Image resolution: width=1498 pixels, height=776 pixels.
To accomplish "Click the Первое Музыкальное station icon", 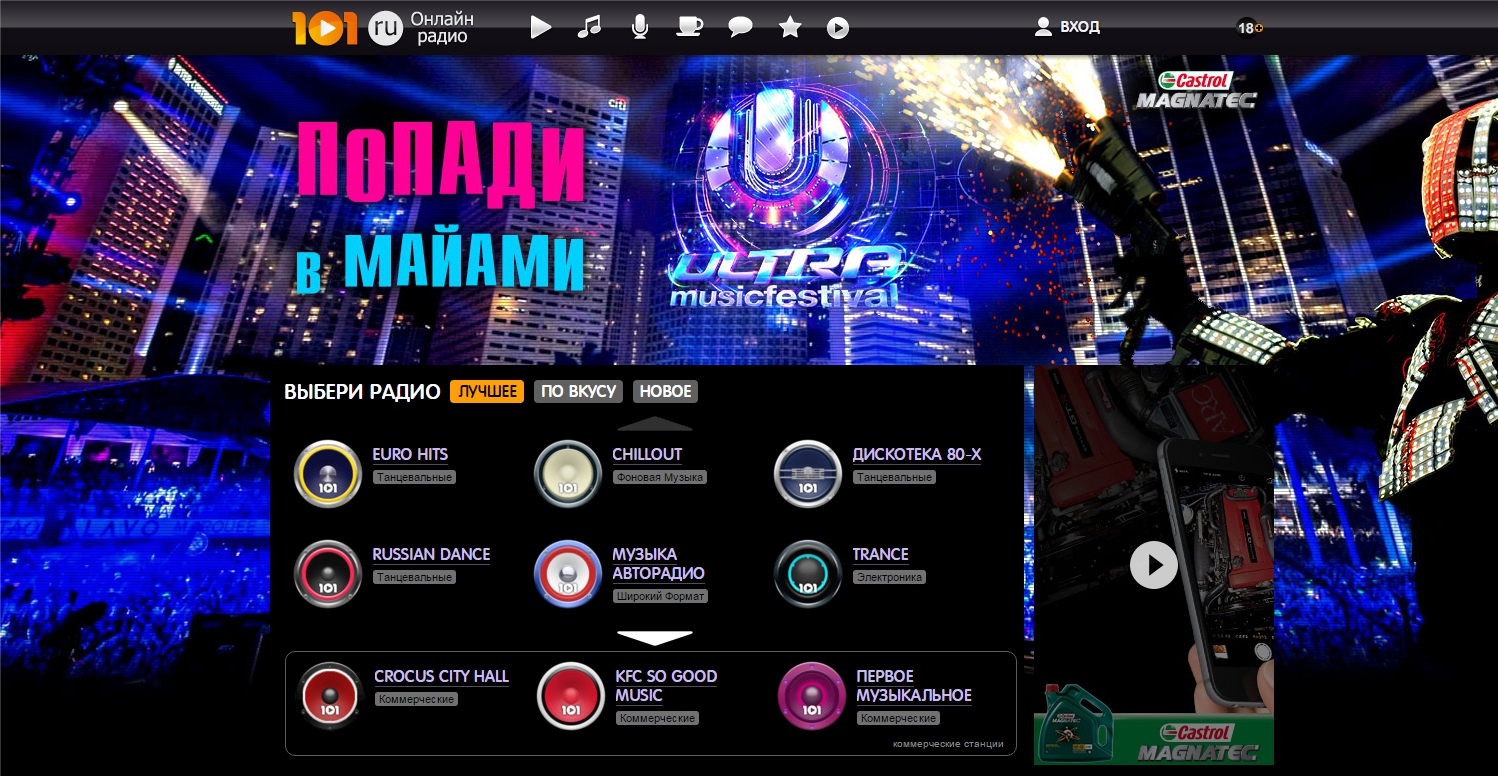I will tap(811, 696).
